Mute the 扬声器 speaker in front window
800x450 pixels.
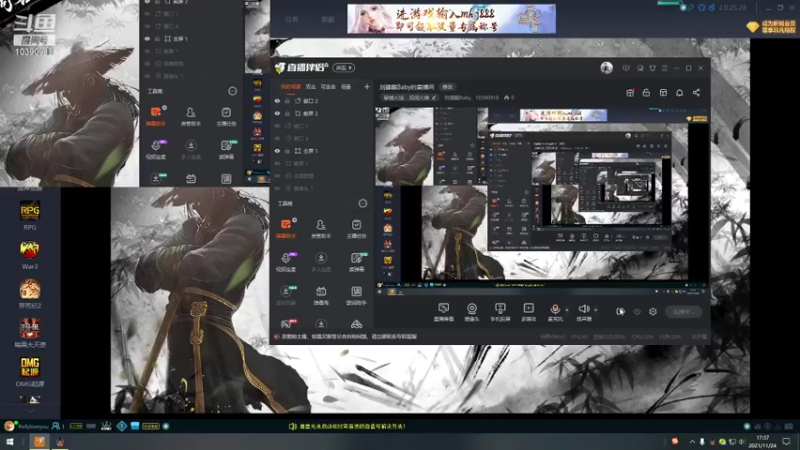[x=584, y=311]
